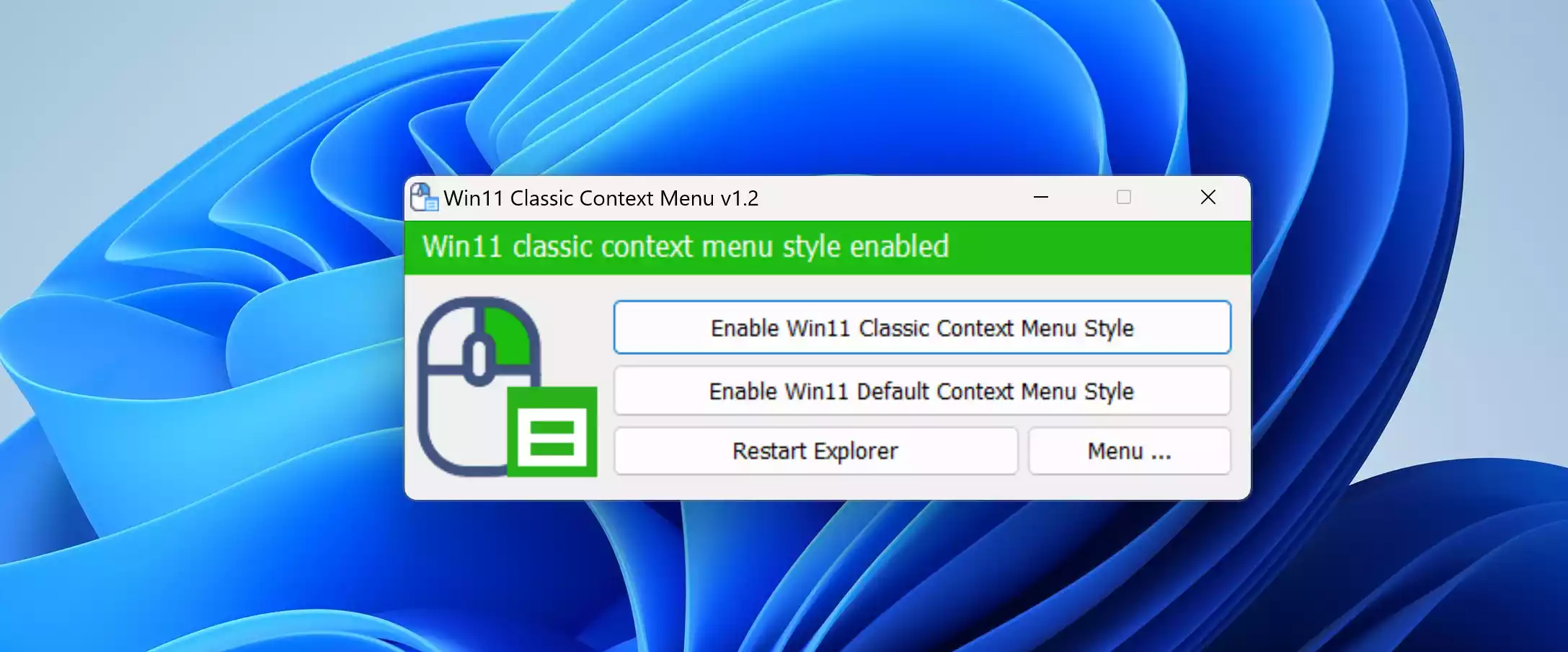Image resolution: width=1568 pixels, height=652 pixels.
Task: Open the Menu ... options
Action: click(x=1128, y=451)
